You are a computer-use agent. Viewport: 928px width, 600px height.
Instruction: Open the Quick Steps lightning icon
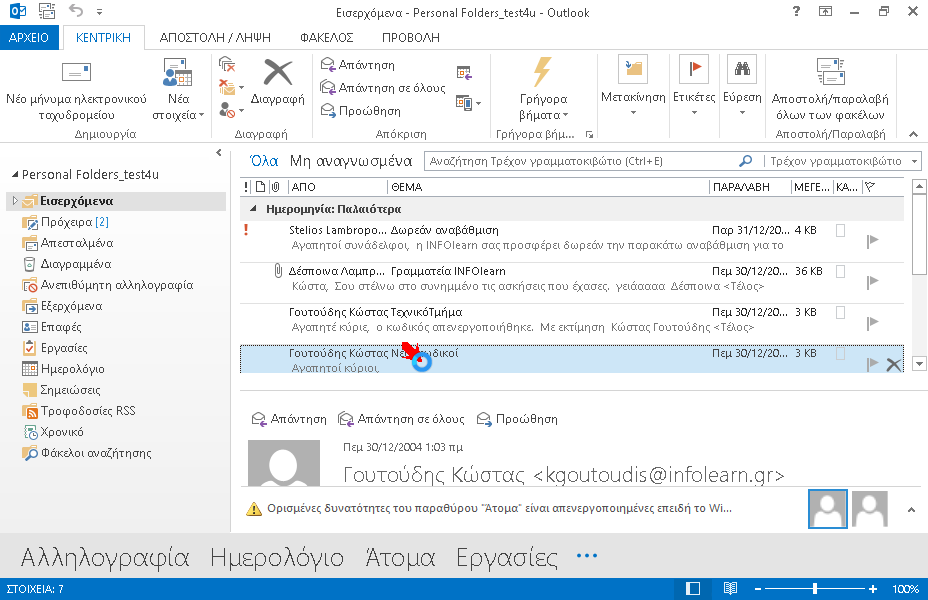[x=542, y=72]
